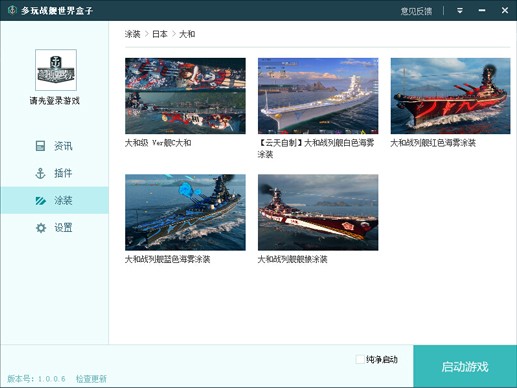
Task: Close the box window with X
Action: click(505, 11)
